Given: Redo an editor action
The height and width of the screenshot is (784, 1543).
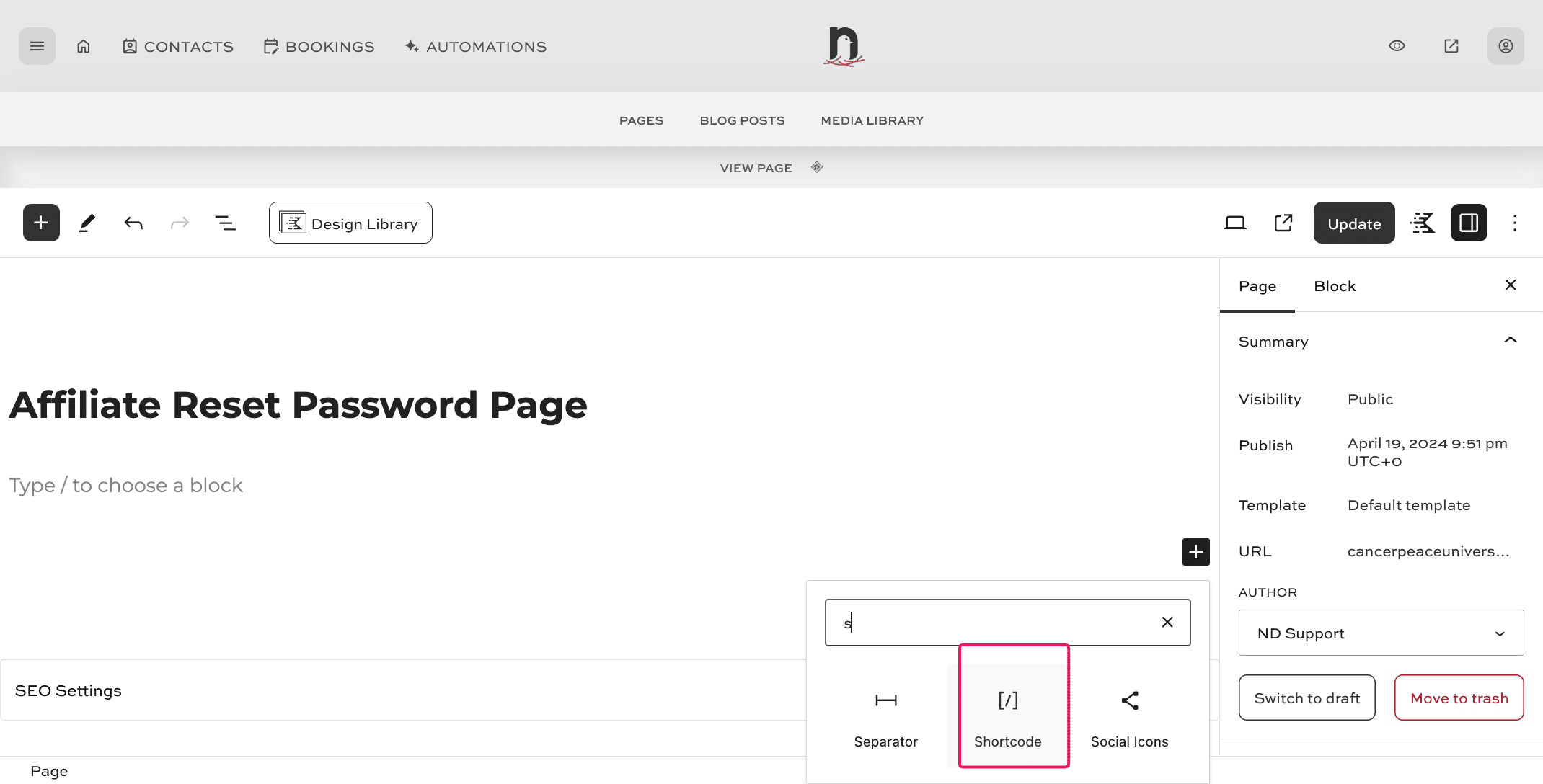Looking at the screenshot, I should [180, 223].
